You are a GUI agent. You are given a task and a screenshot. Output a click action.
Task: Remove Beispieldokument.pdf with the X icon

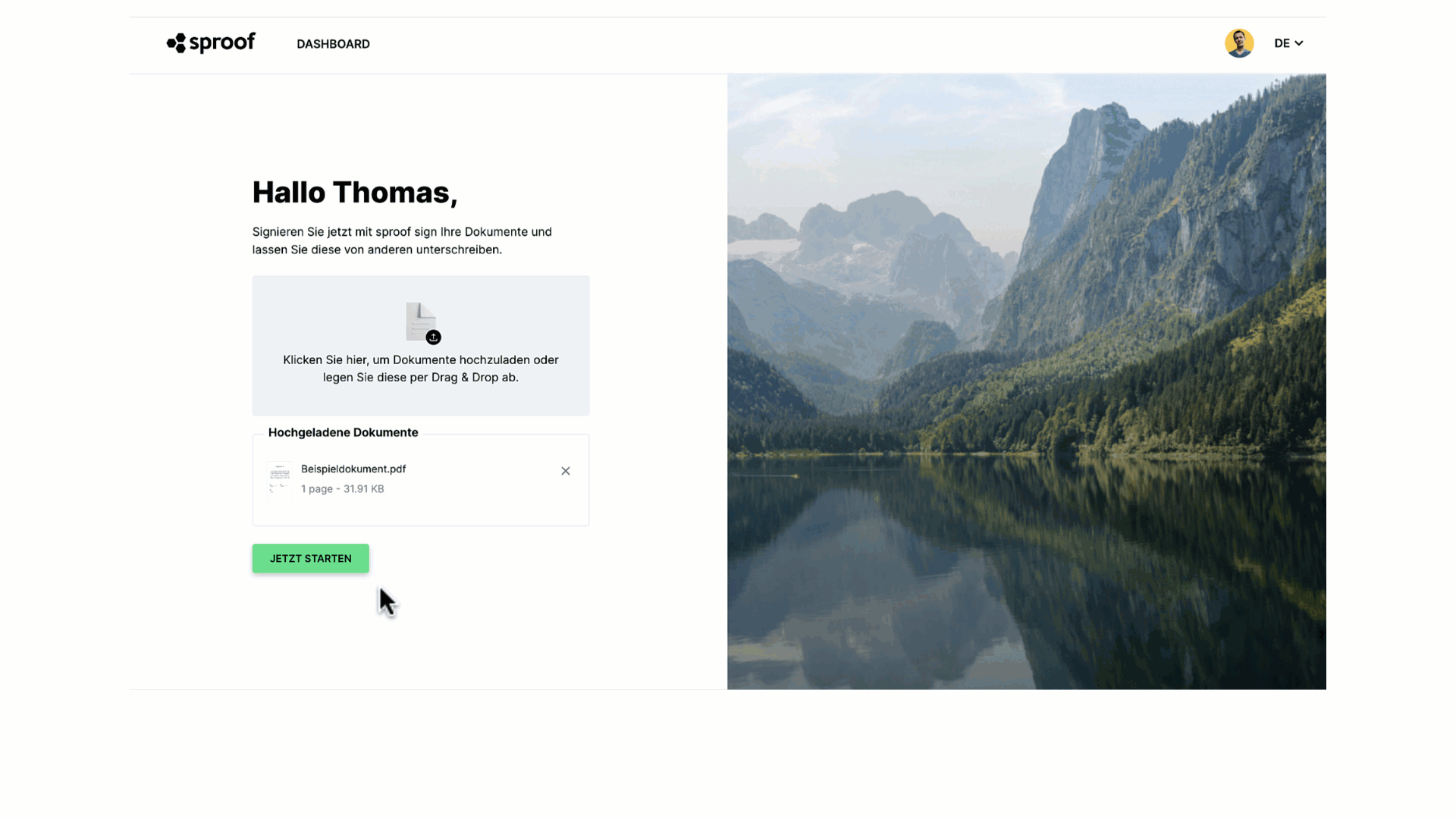[x=566, y=471]
